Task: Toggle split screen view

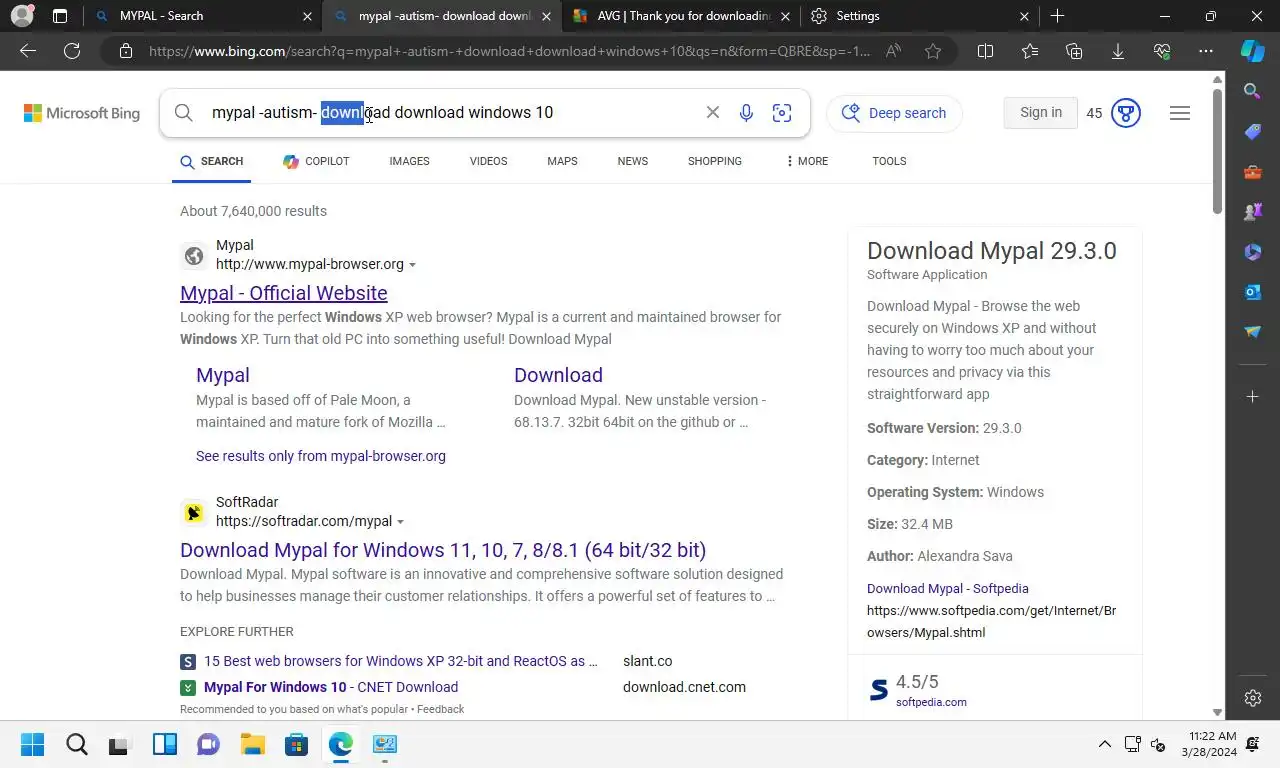Action: point(985,51)
